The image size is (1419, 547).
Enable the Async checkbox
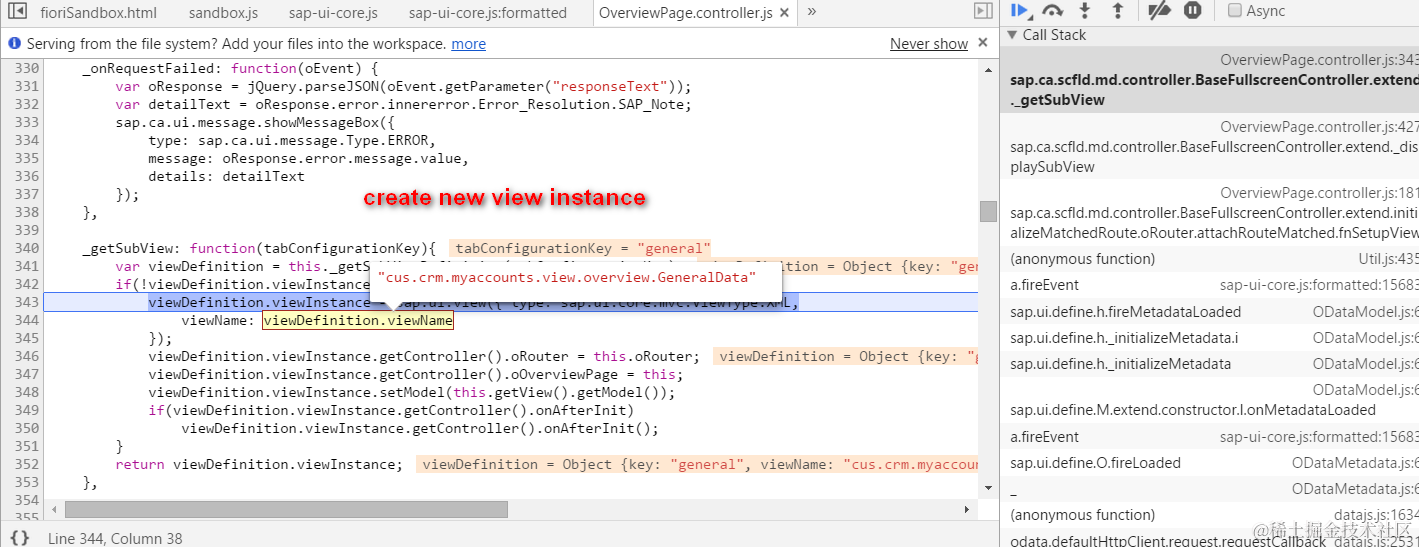pyautogui.click(x=1235, y=11)
